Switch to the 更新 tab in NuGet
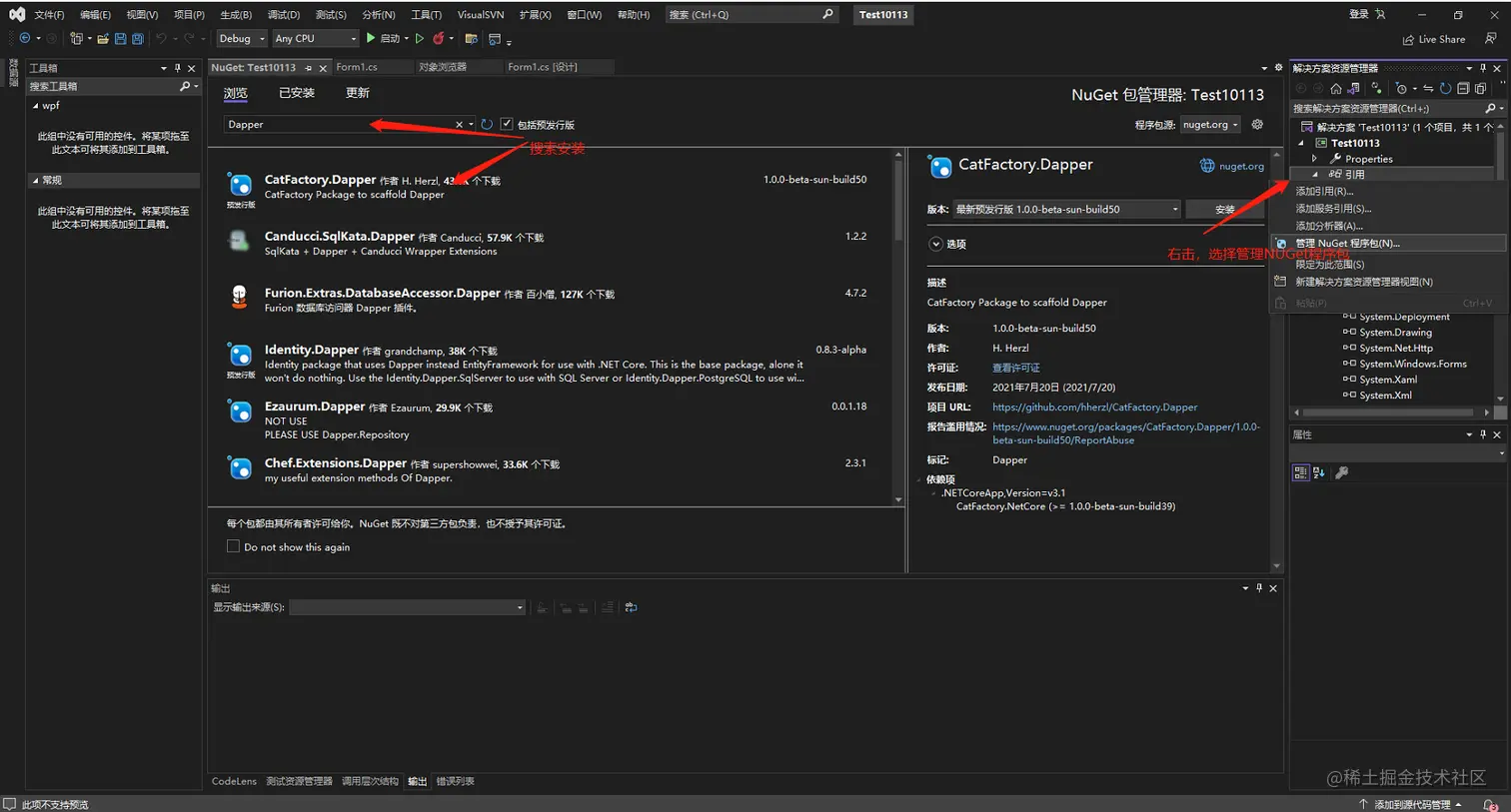The width and height of the screenshot is (1511, 812). click(x=358, y=93)
